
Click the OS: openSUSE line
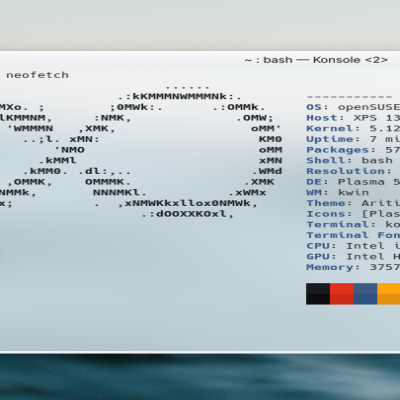[353, 107]
